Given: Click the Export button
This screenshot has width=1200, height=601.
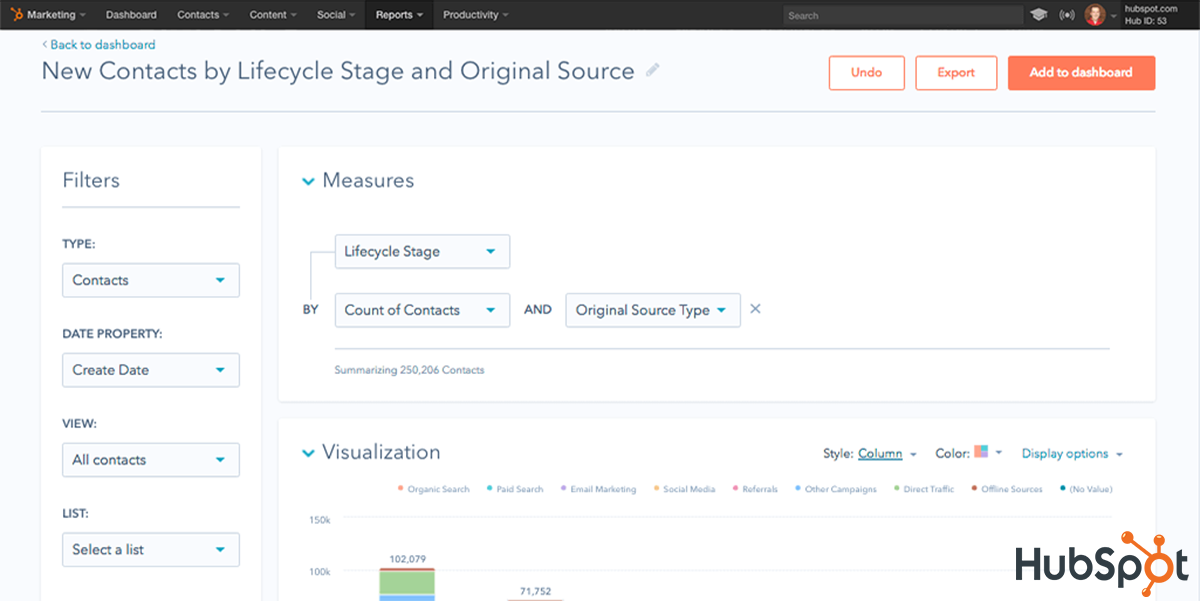Looking at the screenshot, I should point(956,72).
